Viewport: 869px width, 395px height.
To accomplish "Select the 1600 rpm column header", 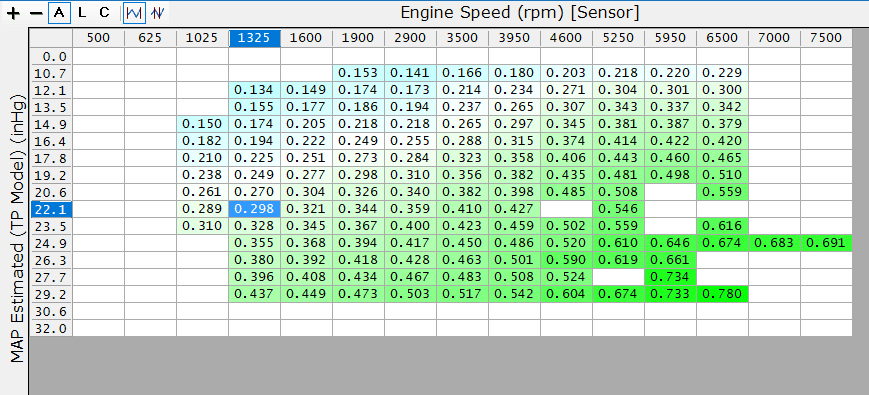I will pyautogui.click(x=306, y=38).
